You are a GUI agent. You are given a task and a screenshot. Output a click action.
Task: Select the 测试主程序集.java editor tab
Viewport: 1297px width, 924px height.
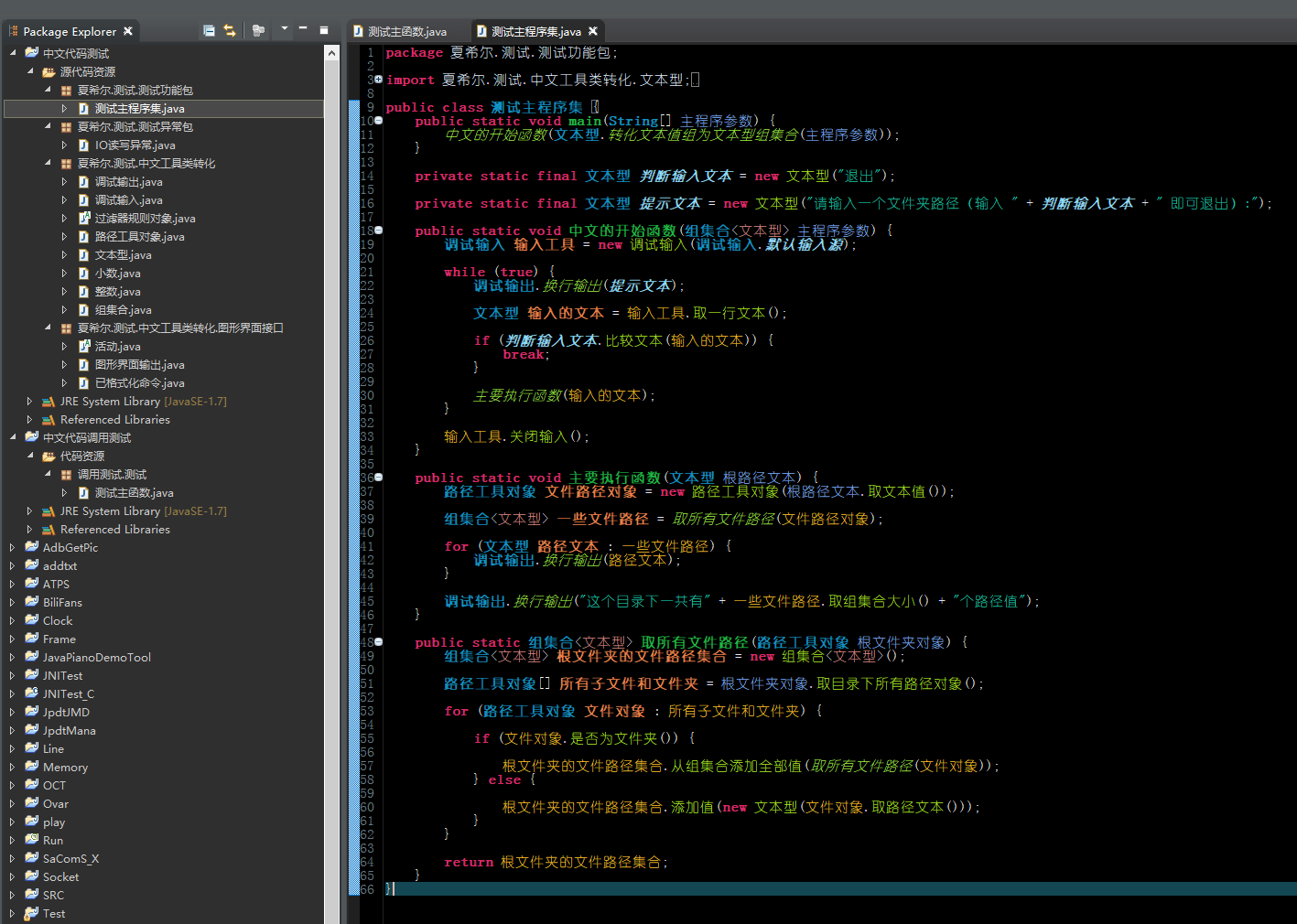click(536, 31)
